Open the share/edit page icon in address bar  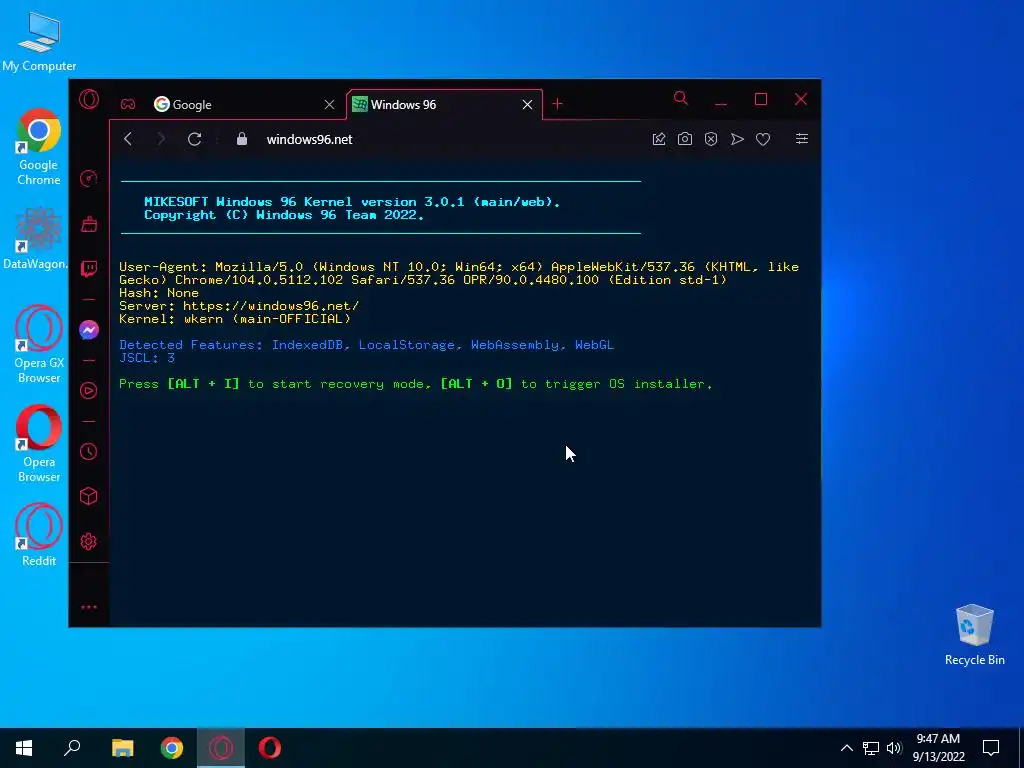(659, 139)
